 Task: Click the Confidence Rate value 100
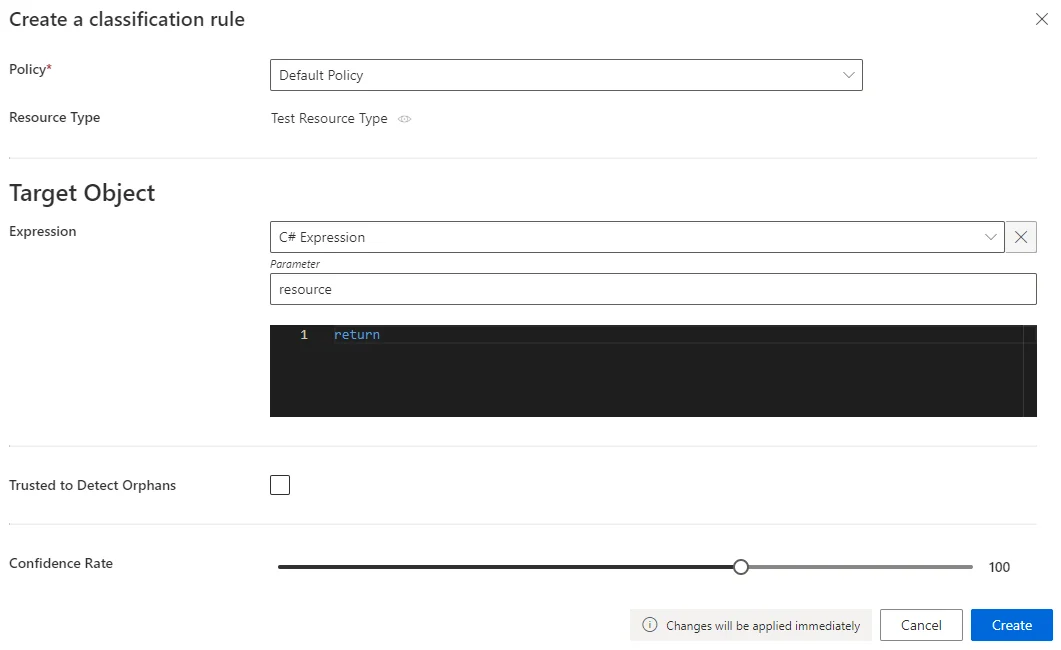click(x=999, y=567)
